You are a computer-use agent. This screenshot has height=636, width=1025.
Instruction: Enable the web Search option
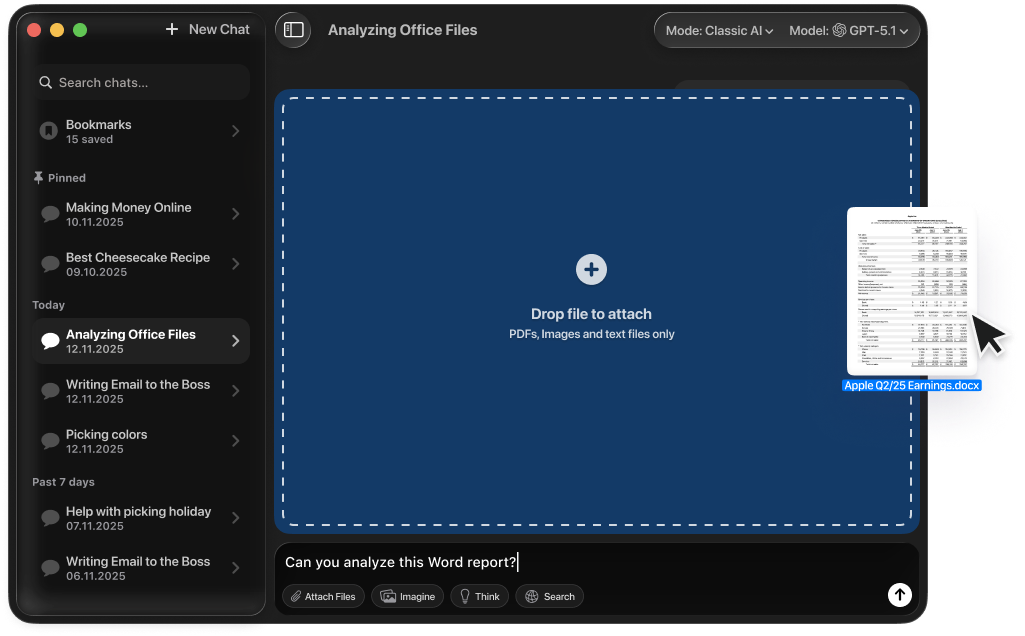tap(549, 596)
